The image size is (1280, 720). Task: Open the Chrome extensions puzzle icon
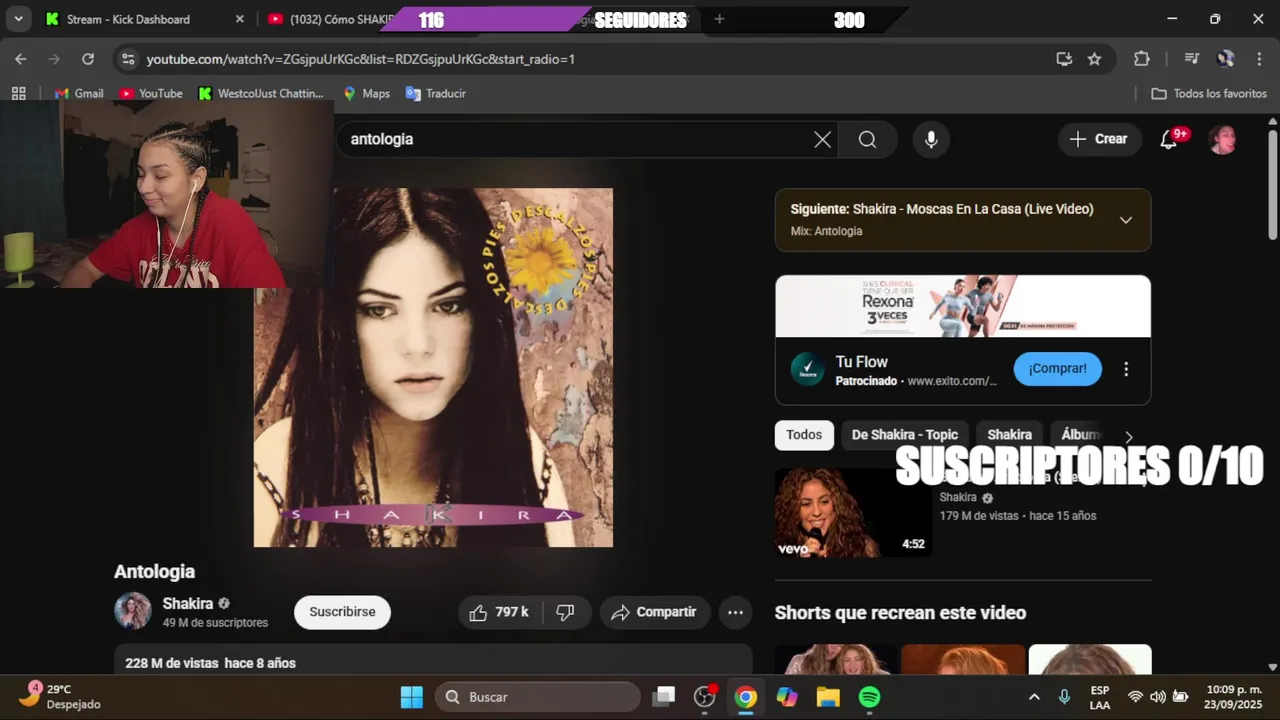pos(1142,59)
